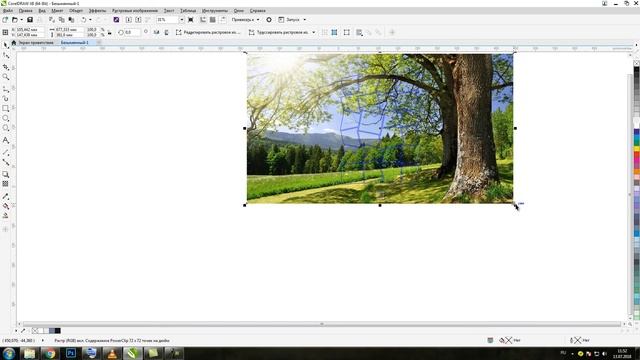Open the Edit menu

(25, 11)
